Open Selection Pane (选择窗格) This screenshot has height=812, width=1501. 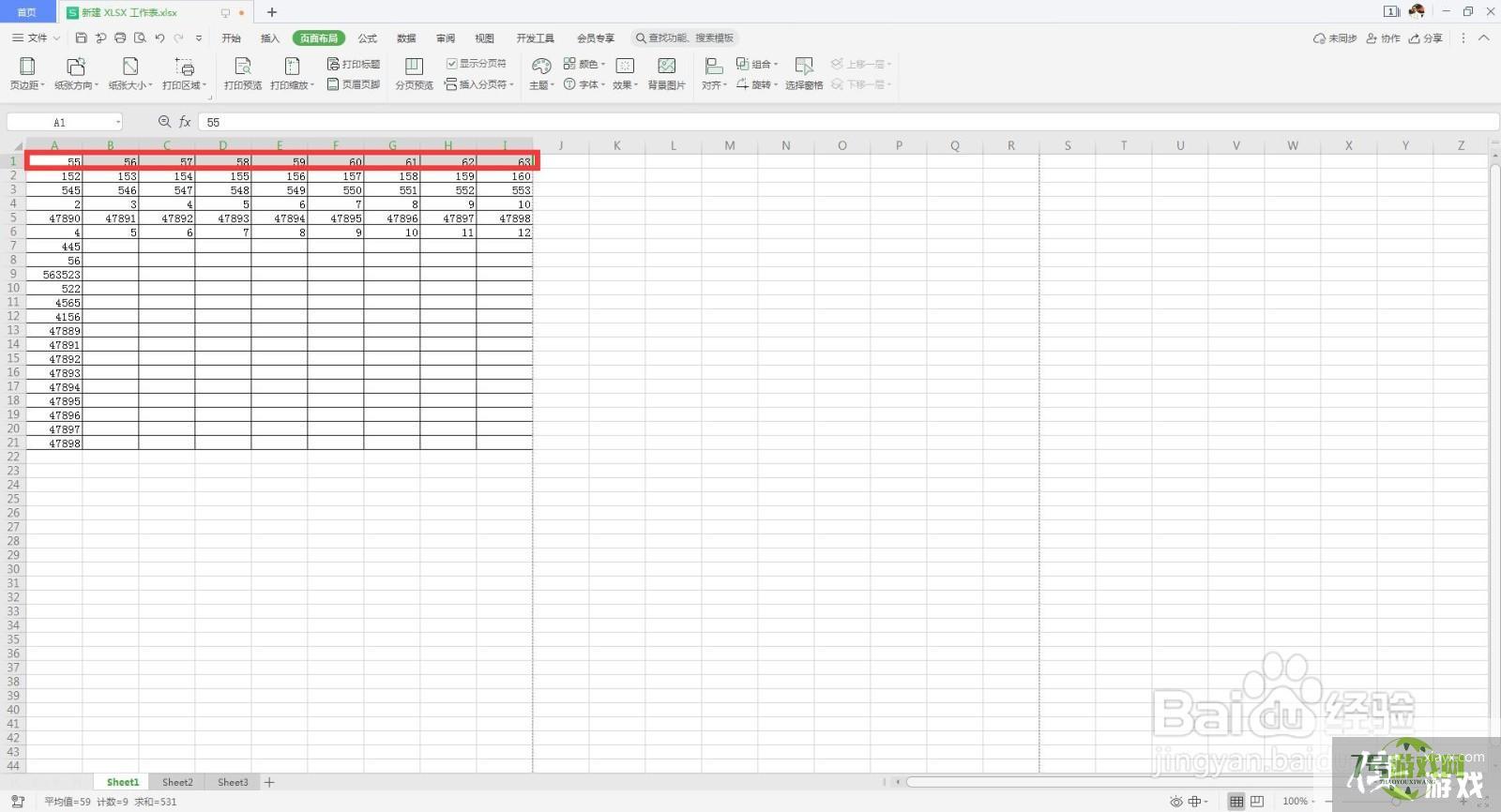click(x=804, y=74)
